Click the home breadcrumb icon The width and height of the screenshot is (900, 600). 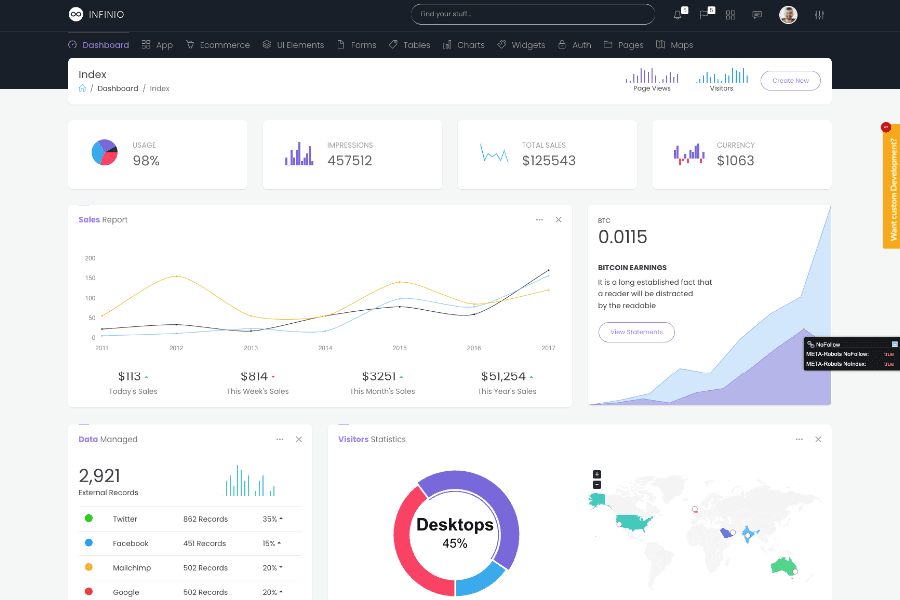click(81, 88)
